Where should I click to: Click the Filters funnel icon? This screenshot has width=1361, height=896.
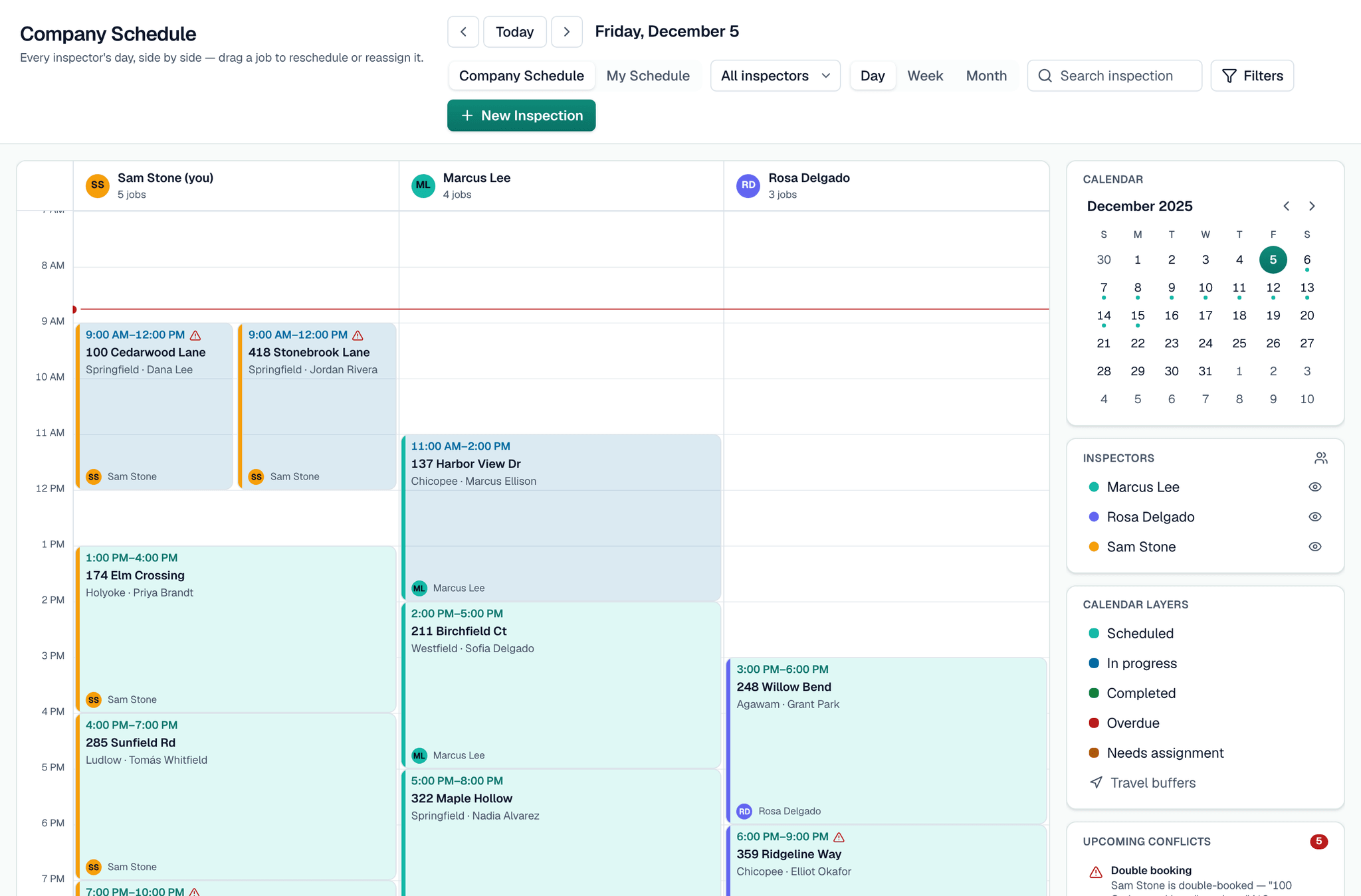click(1229, 76)
